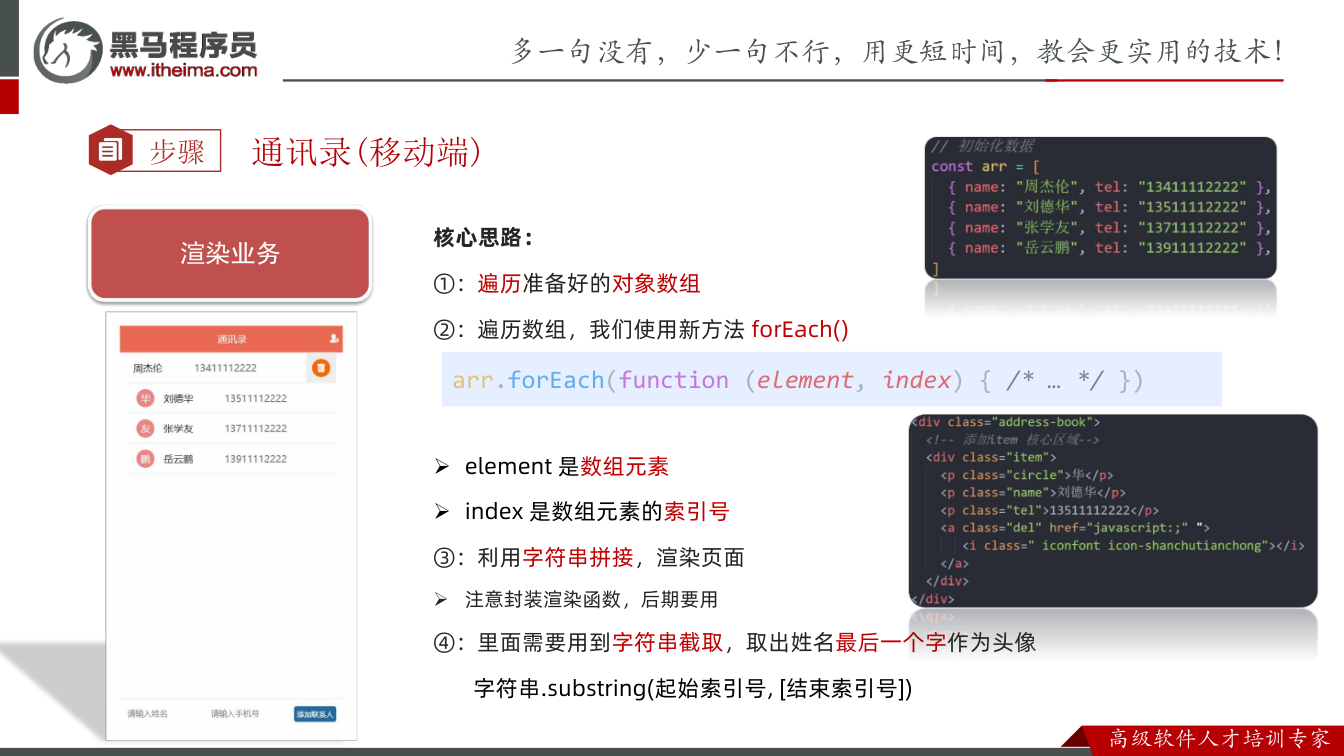Click the contact icon in the 通讯录 header

pos(334,339)
